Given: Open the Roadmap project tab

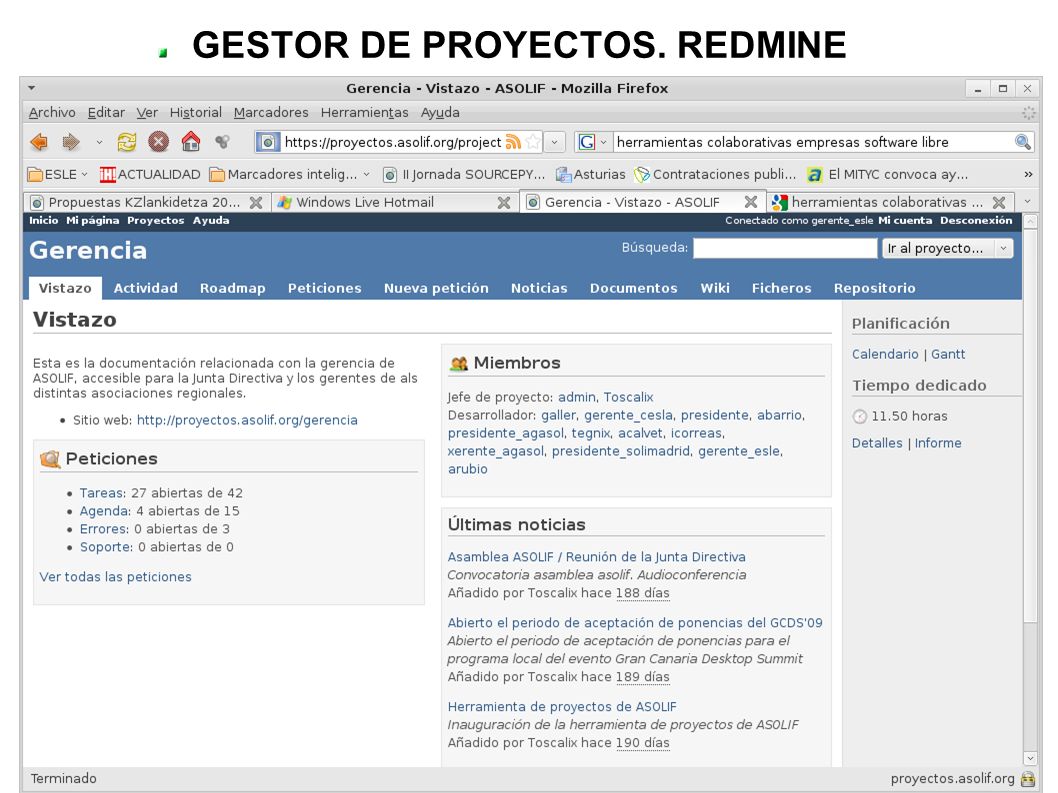Looking at the screenshot, I should click(233, 288).
